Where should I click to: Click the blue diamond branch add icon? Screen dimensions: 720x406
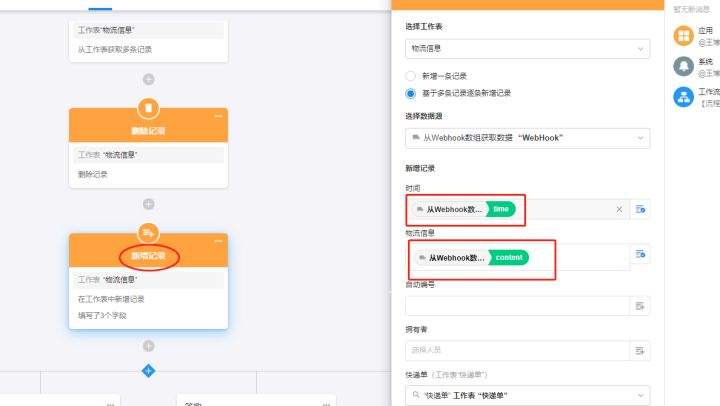(x=148, y=371)
